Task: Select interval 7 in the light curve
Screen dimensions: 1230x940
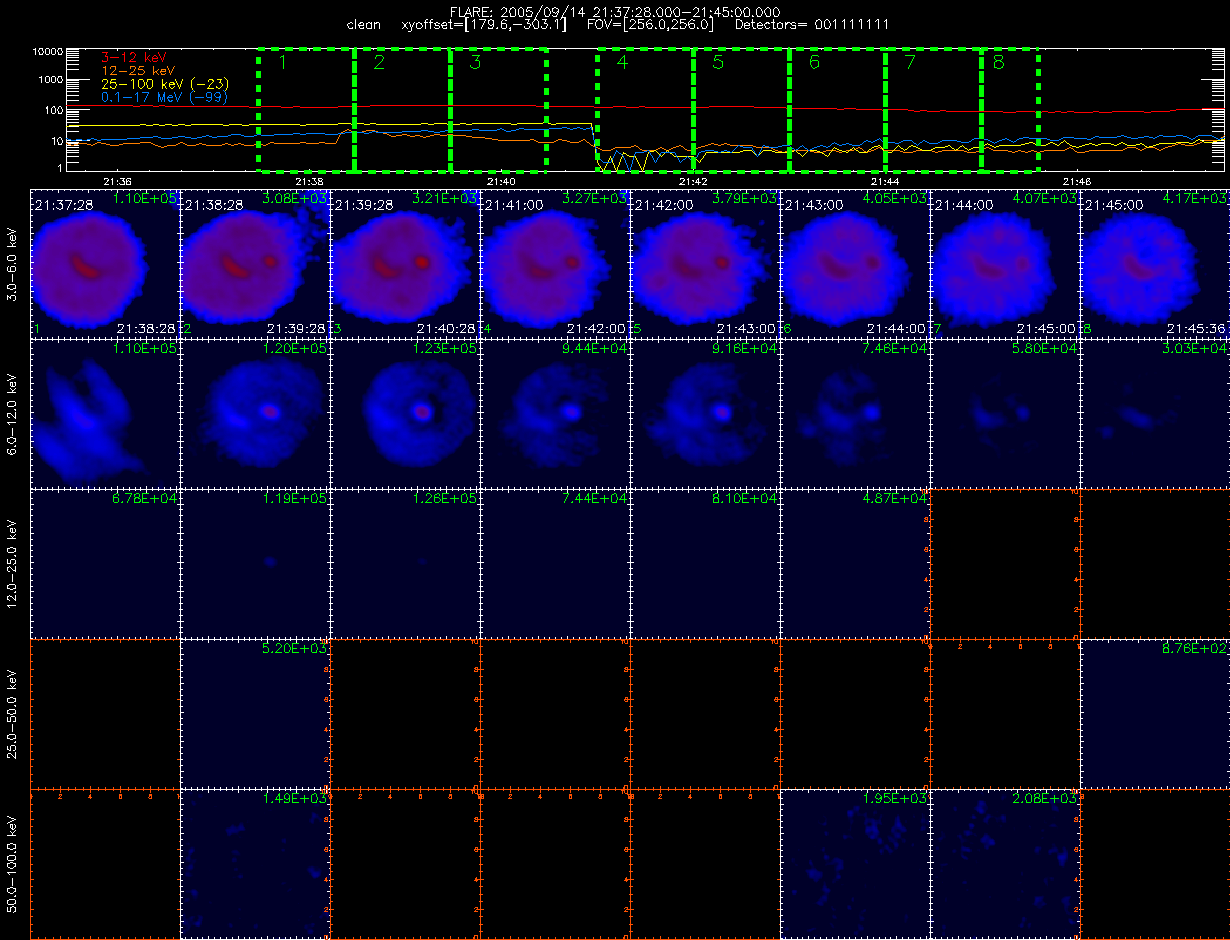Action: coord(933,109)
